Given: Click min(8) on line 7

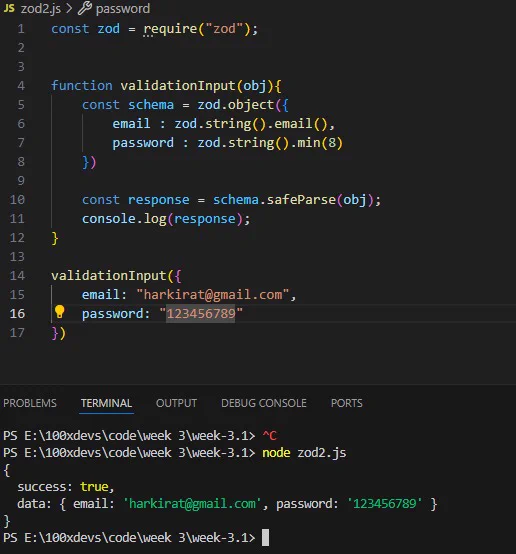Looking at the screenshot, I should 320,143.
